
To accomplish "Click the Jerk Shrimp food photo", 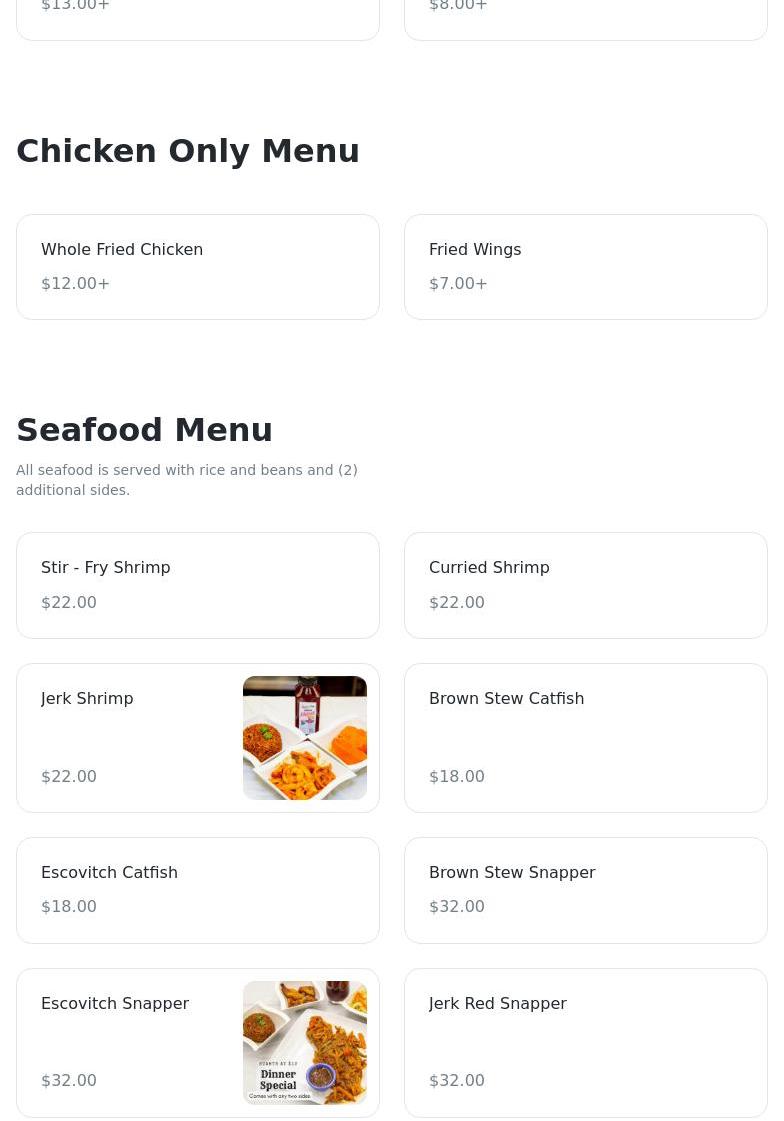I will click(305, 738).
